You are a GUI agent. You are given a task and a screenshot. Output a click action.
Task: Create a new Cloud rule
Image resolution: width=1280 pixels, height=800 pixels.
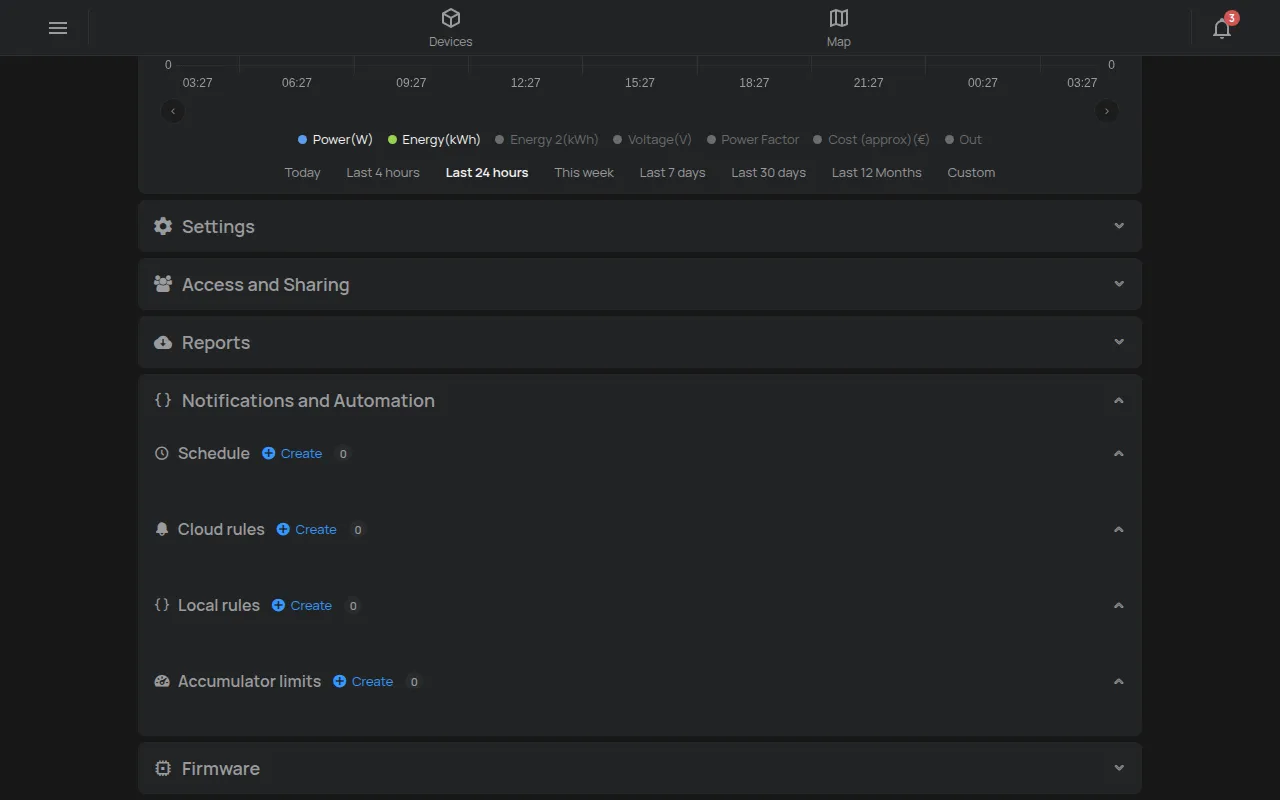pos(307,530)
